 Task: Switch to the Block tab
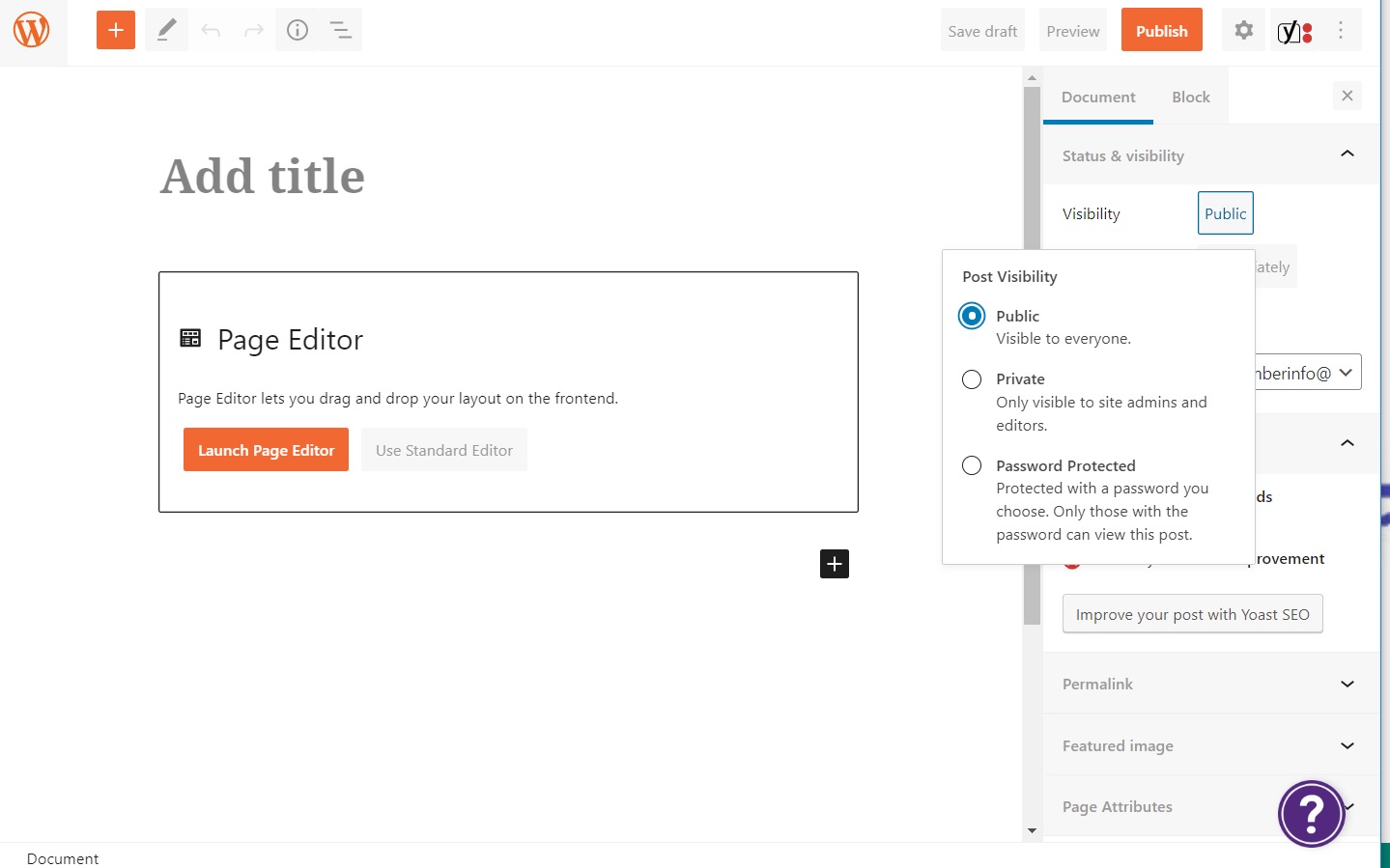point(1191,97)
